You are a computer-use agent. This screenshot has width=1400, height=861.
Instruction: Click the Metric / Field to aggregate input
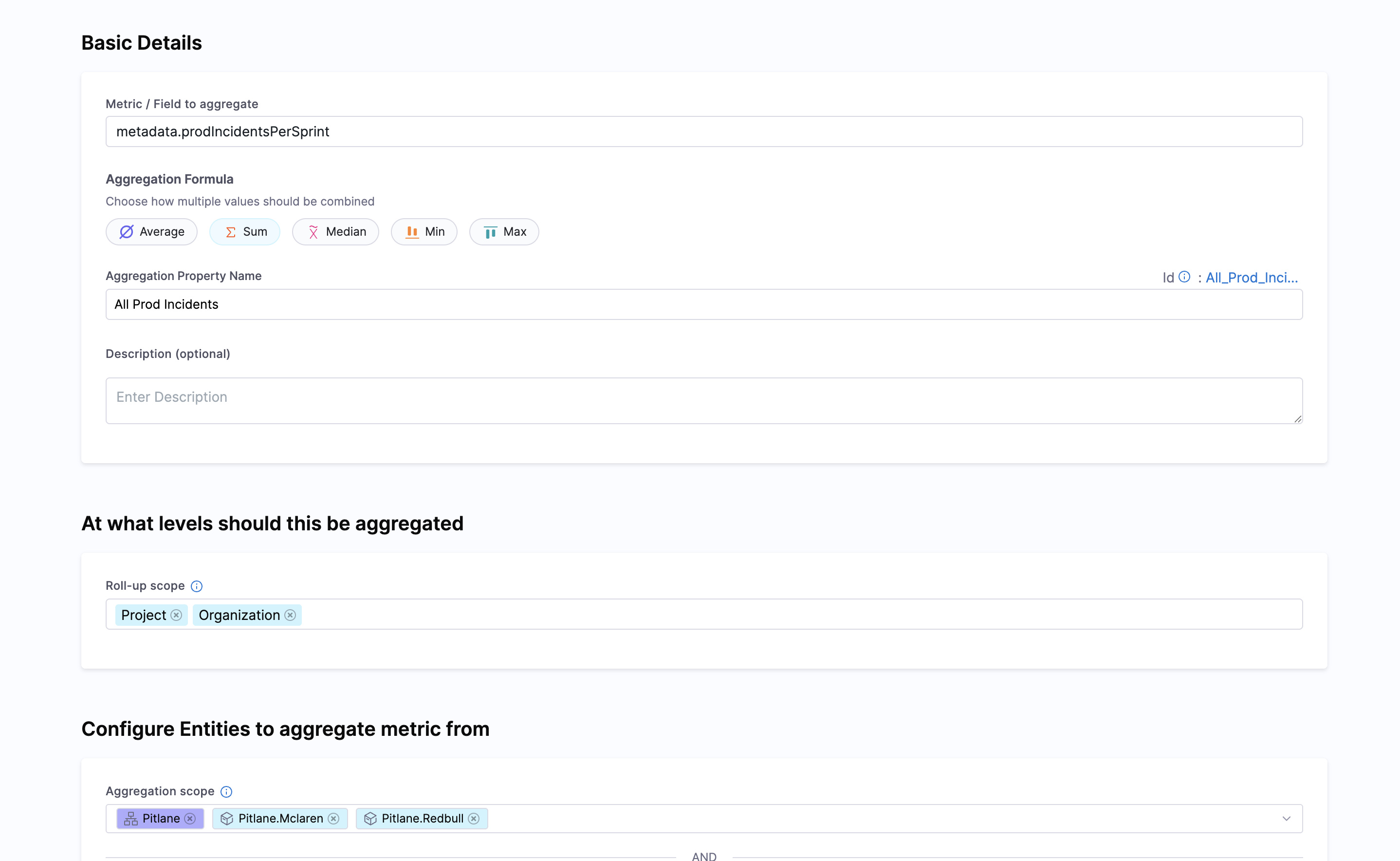(703, 131)
